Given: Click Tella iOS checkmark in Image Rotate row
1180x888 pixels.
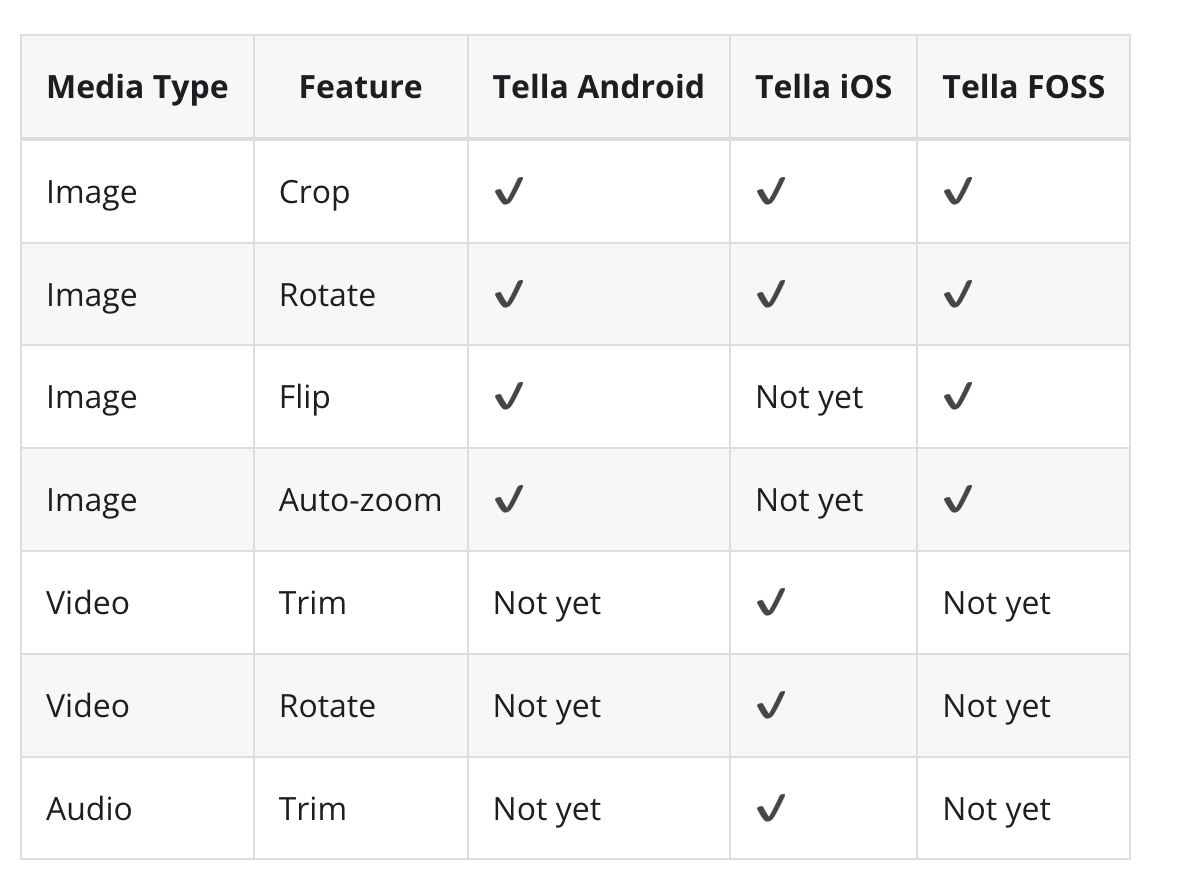Looking at the screenshot, I should [x=771, y=294].
